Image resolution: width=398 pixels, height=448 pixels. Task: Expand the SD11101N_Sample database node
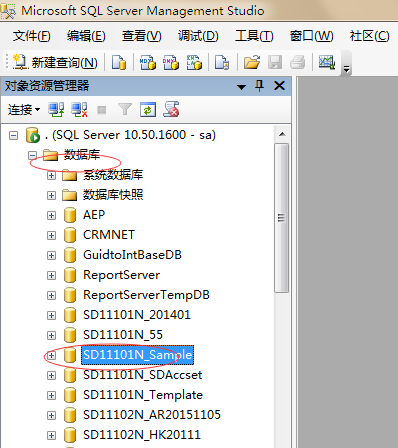51,355
